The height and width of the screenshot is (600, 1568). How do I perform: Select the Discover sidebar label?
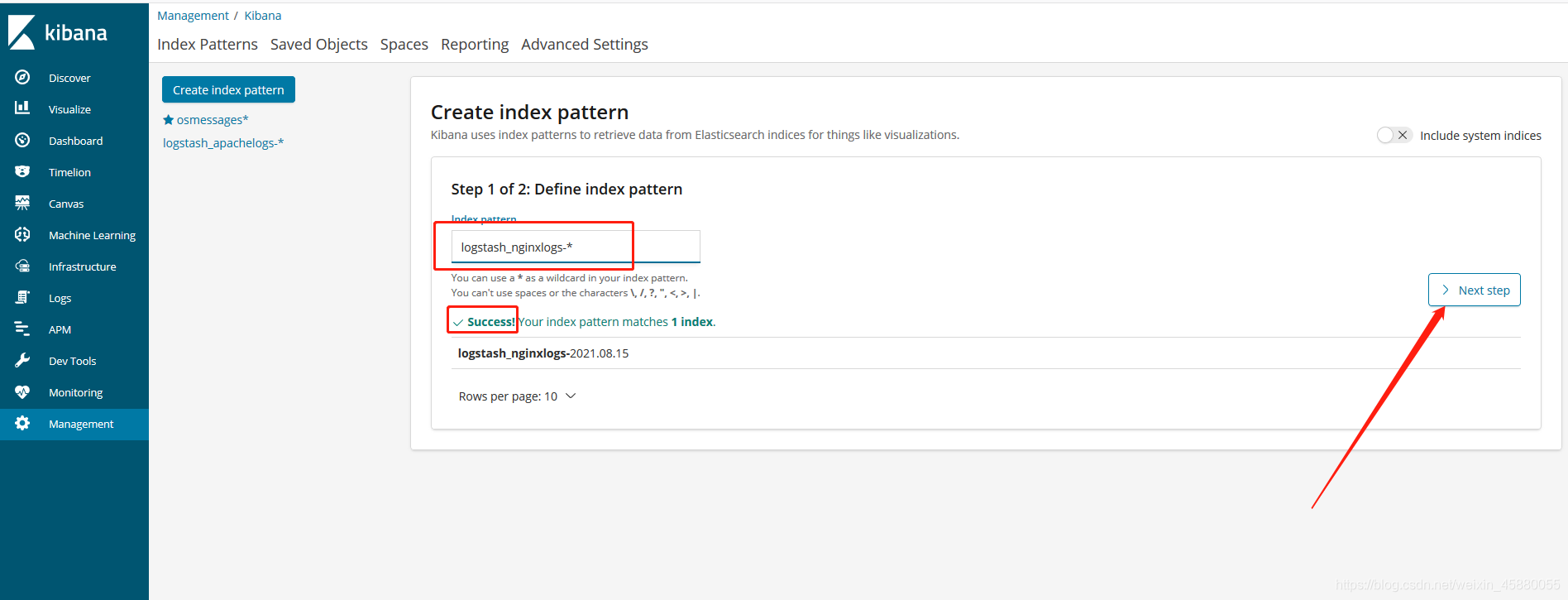click(x=69, y=78)
